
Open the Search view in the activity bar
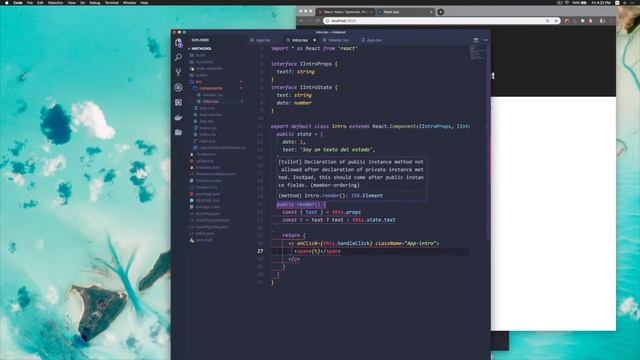coord(178,58)
